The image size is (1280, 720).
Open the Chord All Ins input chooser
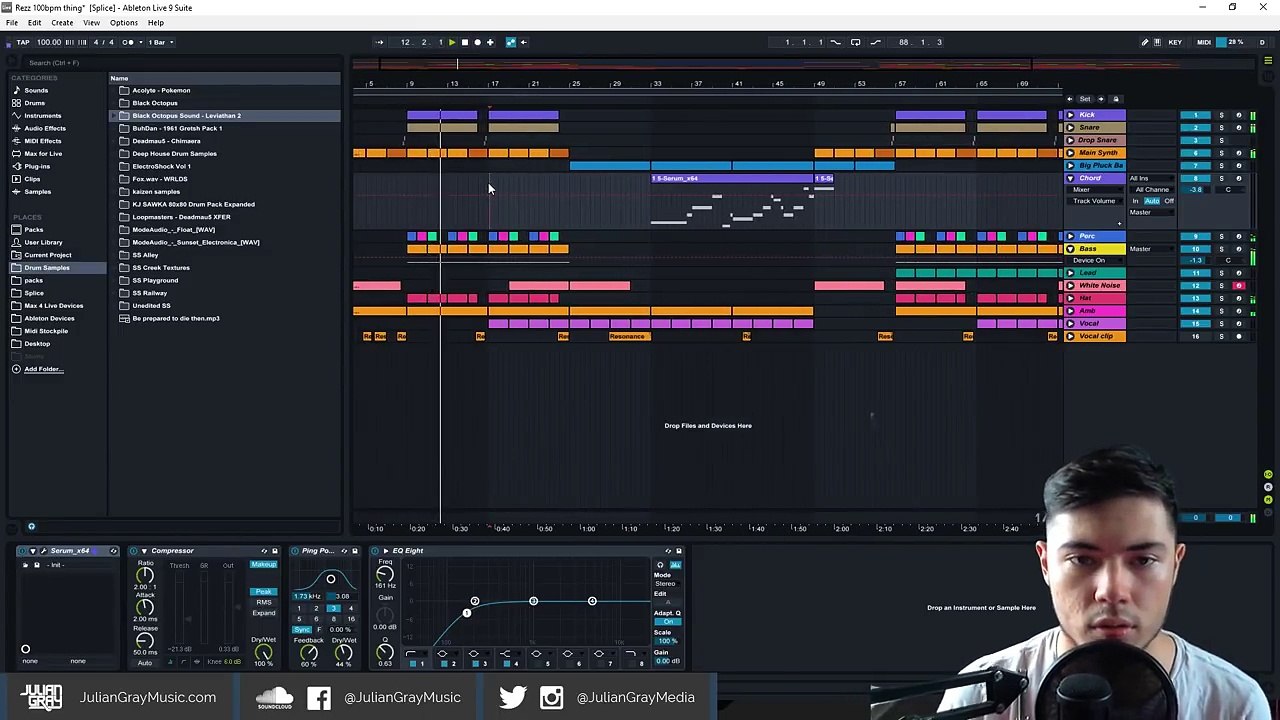point(1150,179)
